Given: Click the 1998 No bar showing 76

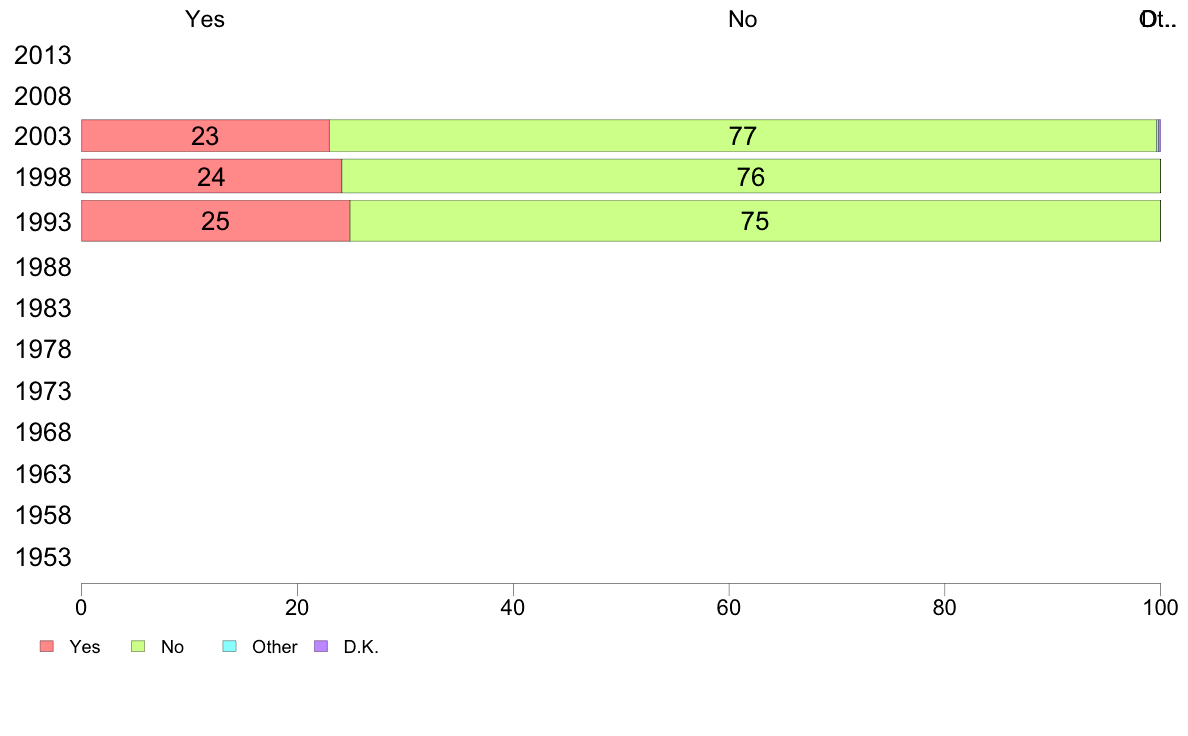Looking at the screenshot, I should point(750,177).
